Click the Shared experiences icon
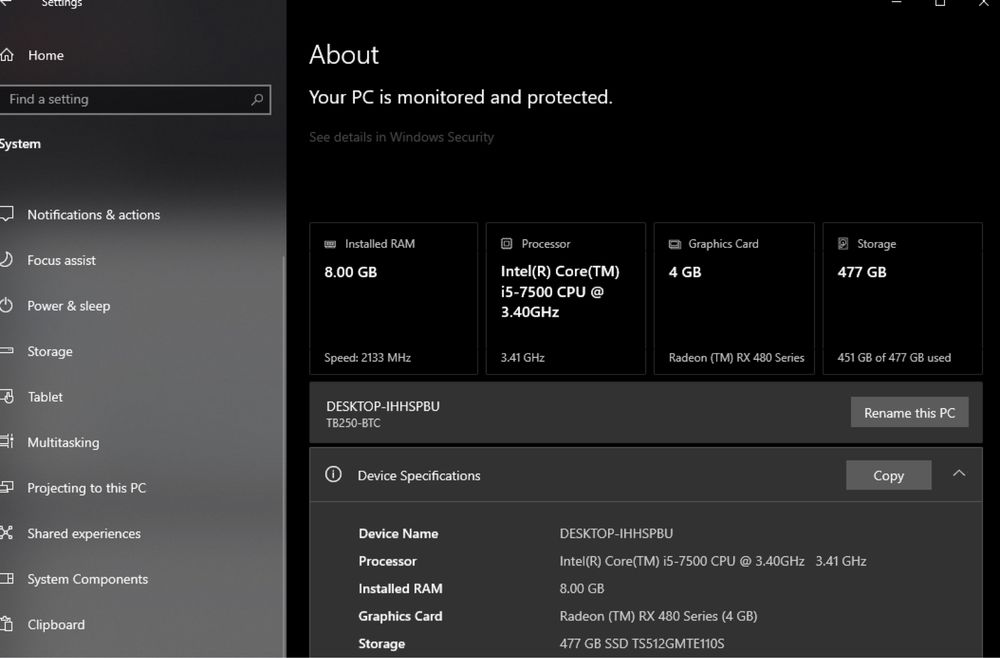 pyautogui.click(x=6, y=533)
